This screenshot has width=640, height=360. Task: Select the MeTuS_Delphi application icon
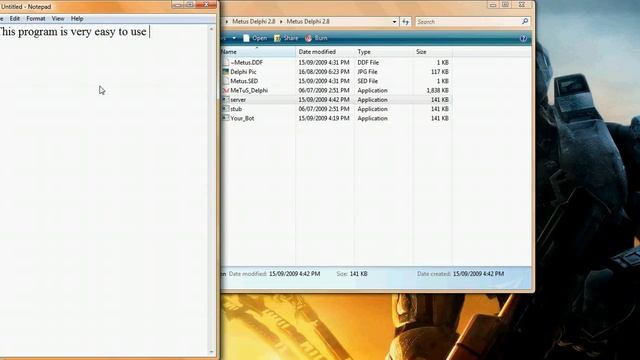coord(226,90)
